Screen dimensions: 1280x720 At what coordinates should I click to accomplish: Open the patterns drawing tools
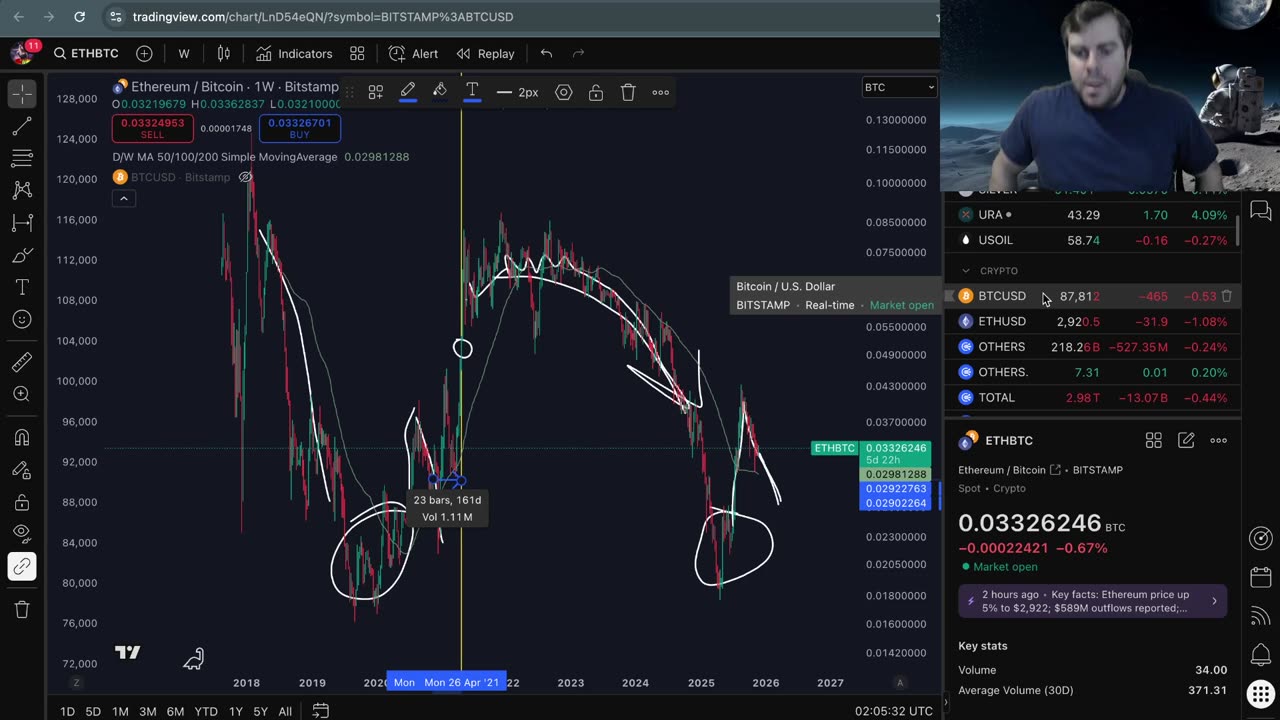[x=22, y=190]
